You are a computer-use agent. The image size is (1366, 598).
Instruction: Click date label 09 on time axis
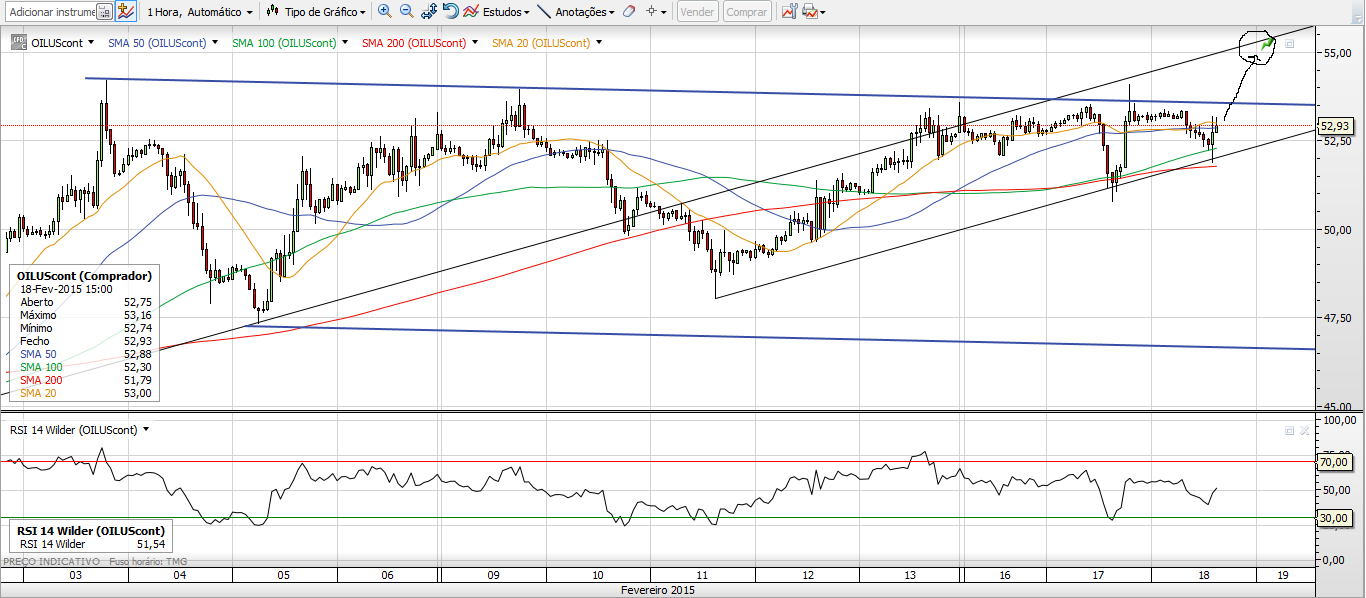[x=492, y=576]
